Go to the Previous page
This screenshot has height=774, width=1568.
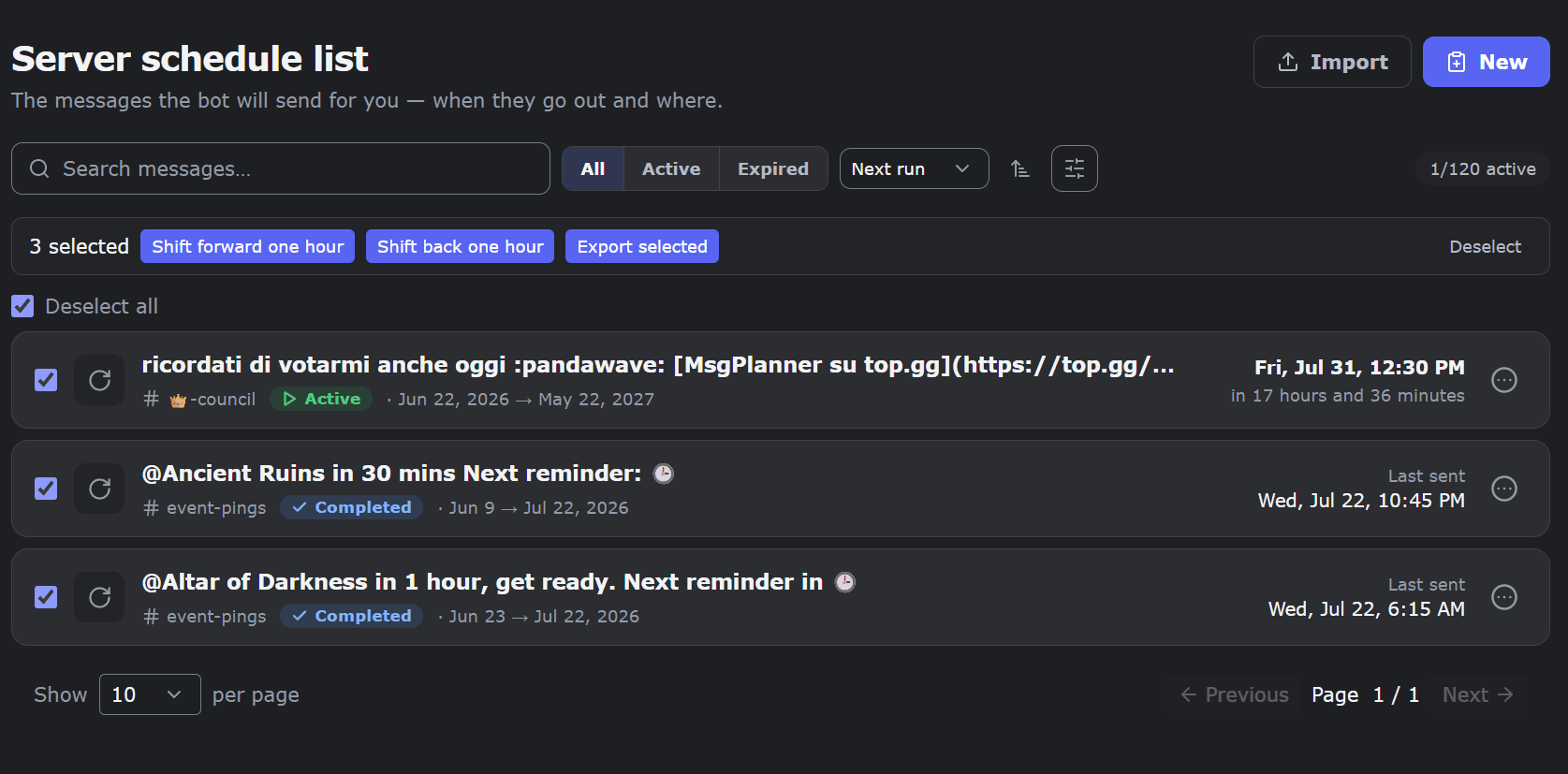click(x=1235, y=694)
